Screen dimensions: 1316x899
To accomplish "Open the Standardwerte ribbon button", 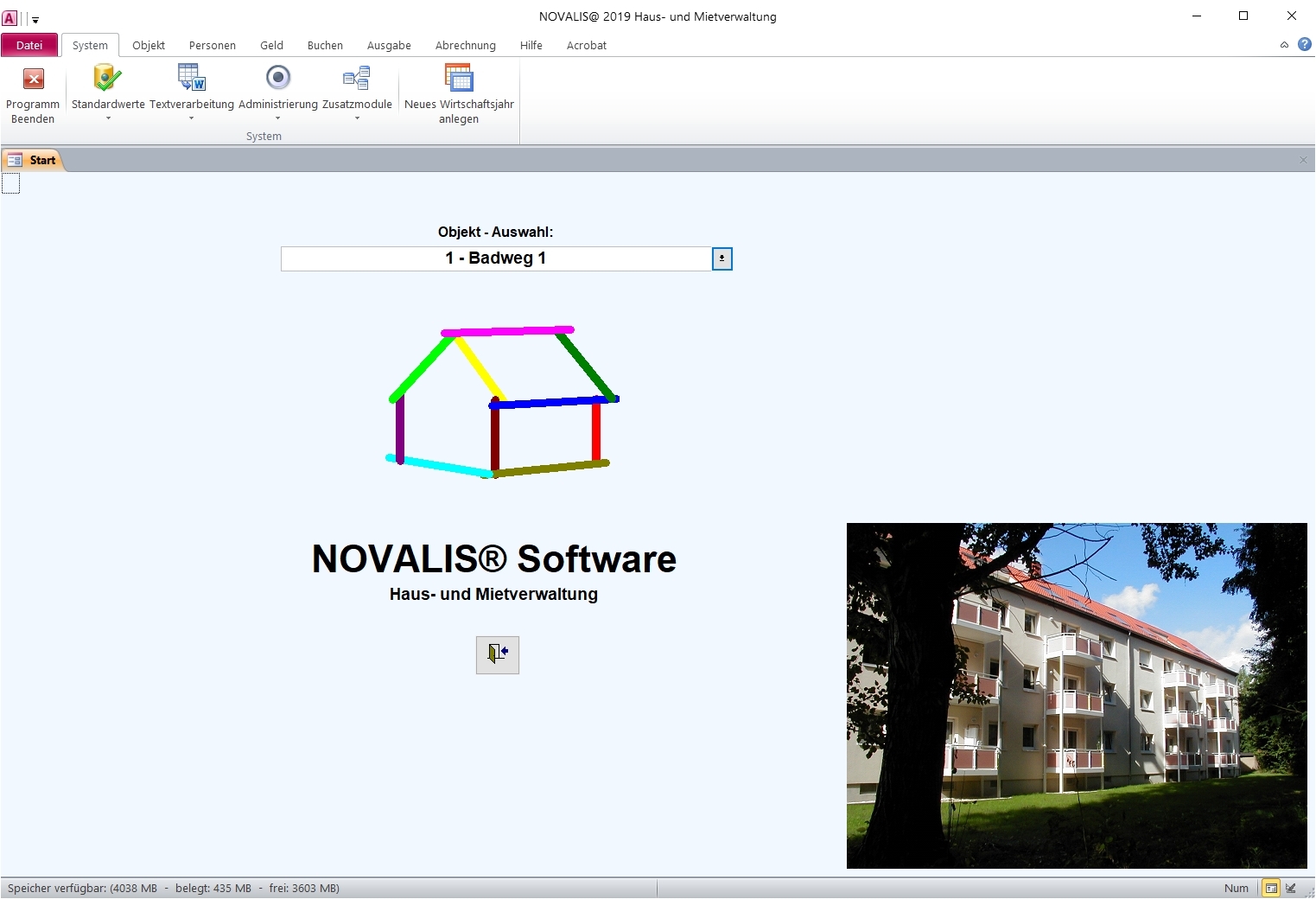I will (108, 92).
